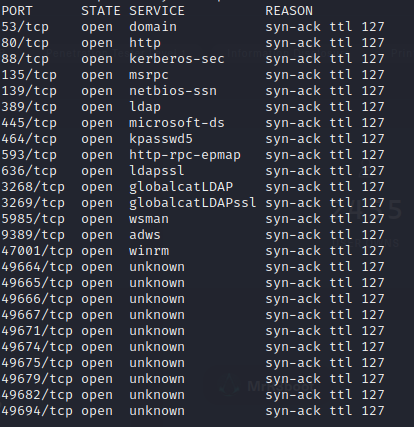Click the adws service text
The width and height of the screenshot is (414, 427).
click(145, 235)
